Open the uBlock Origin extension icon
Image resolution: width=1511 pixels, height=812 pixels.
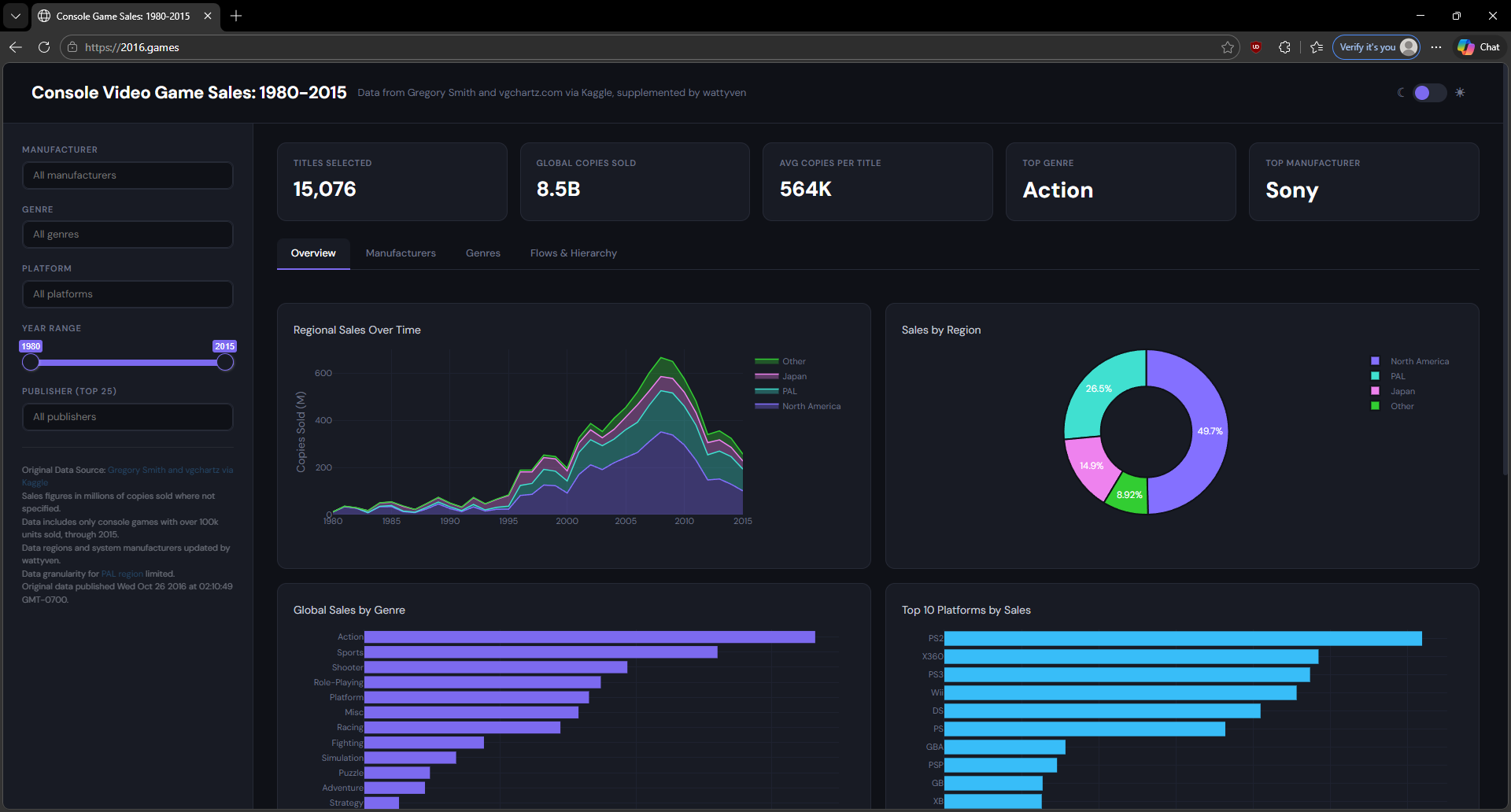[1256, 47]
